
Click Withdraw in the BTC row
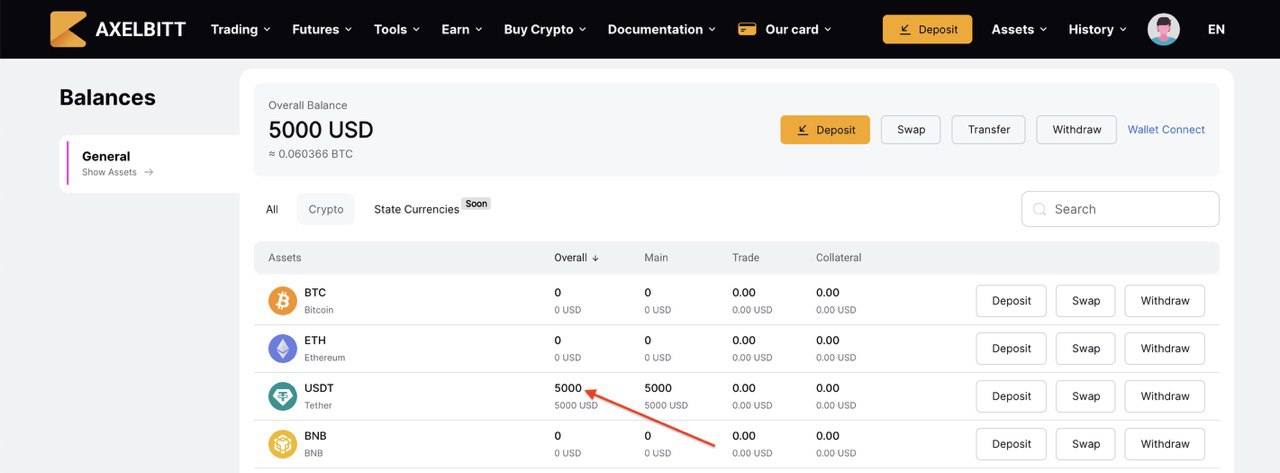(1165, 301)
